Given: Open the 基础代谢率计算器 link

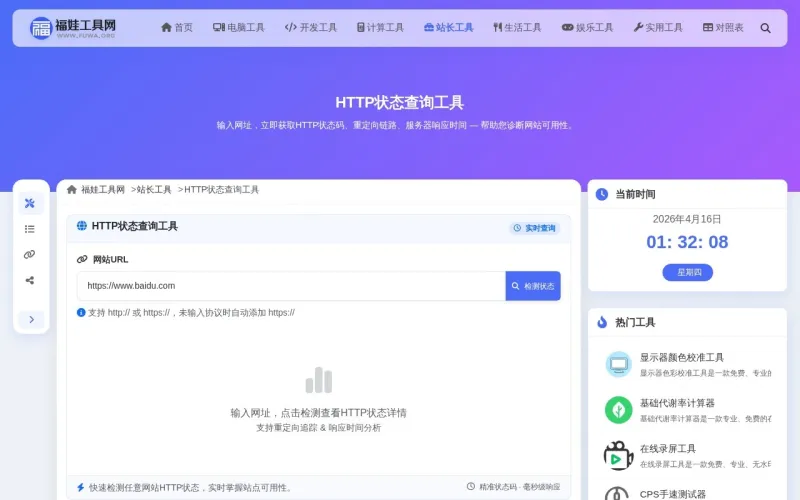Looking at the screenshot, I should click(x=677, y=403).
